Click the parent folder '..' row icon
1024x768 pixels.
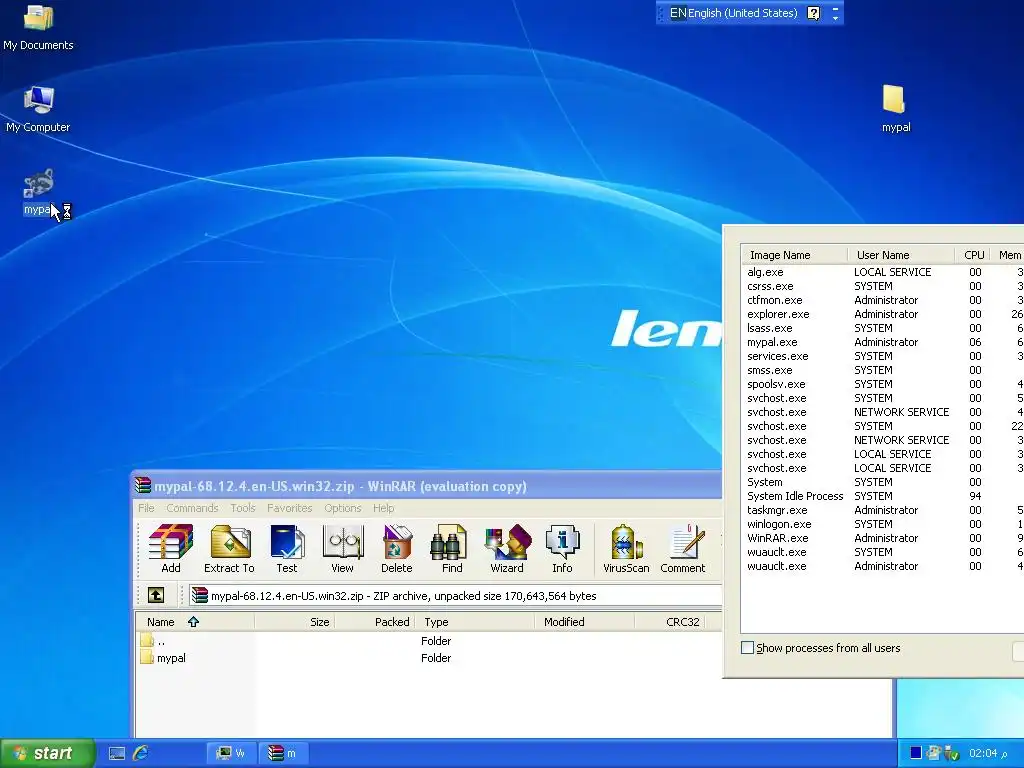tap(147, 641)
